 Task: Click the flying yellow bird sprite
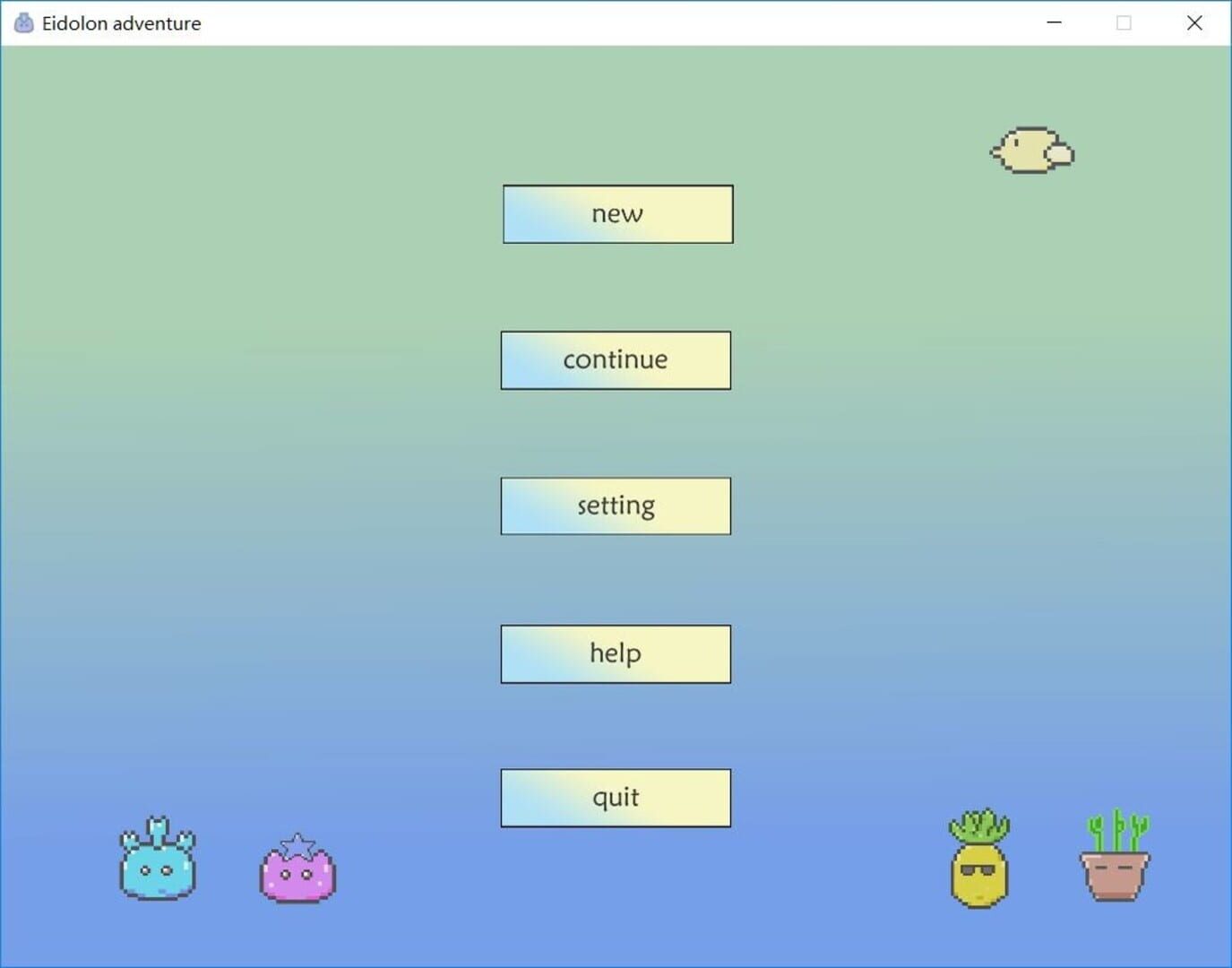1032,151
